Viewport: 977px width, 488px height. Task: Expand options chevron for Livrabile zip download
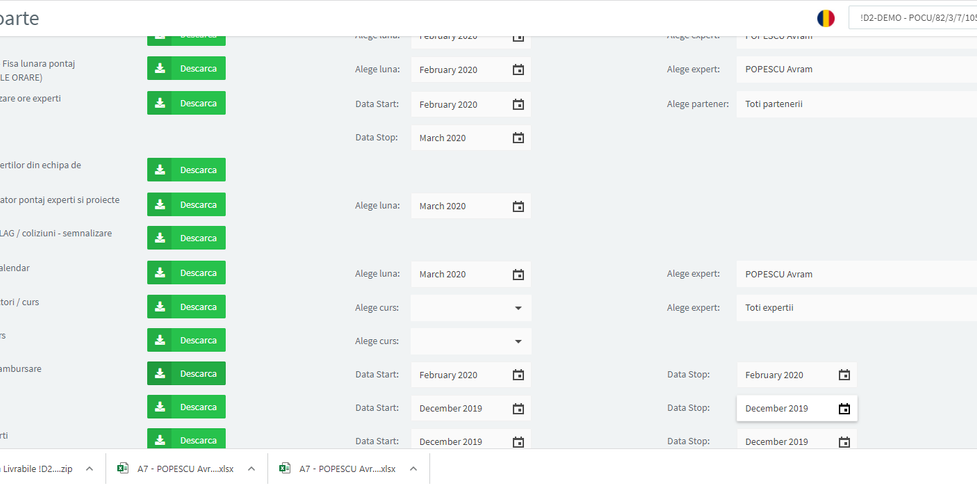pos(89,468)
